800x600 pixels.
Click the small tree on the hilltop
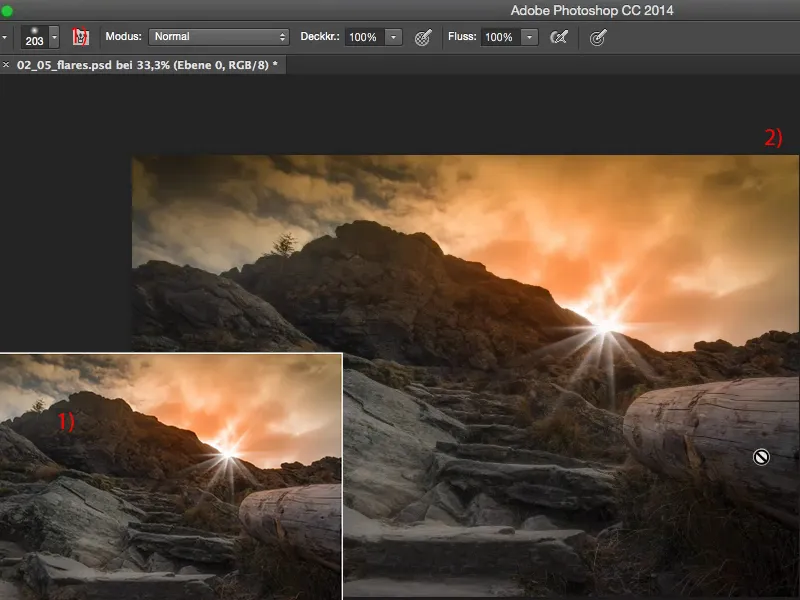click(284, 243)
